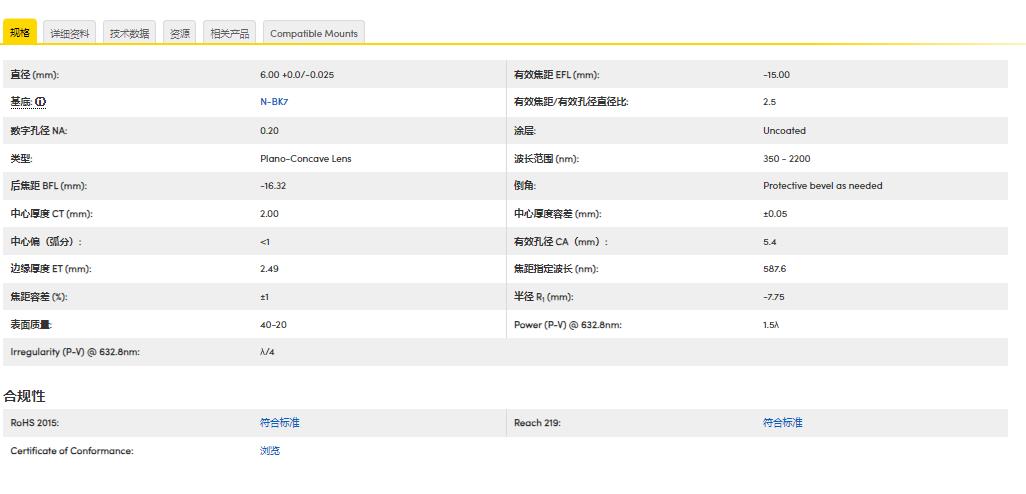The image size is (1026, 494).
Task: Click 符合标准 link for Reach 219
Action: coord(782,423)
